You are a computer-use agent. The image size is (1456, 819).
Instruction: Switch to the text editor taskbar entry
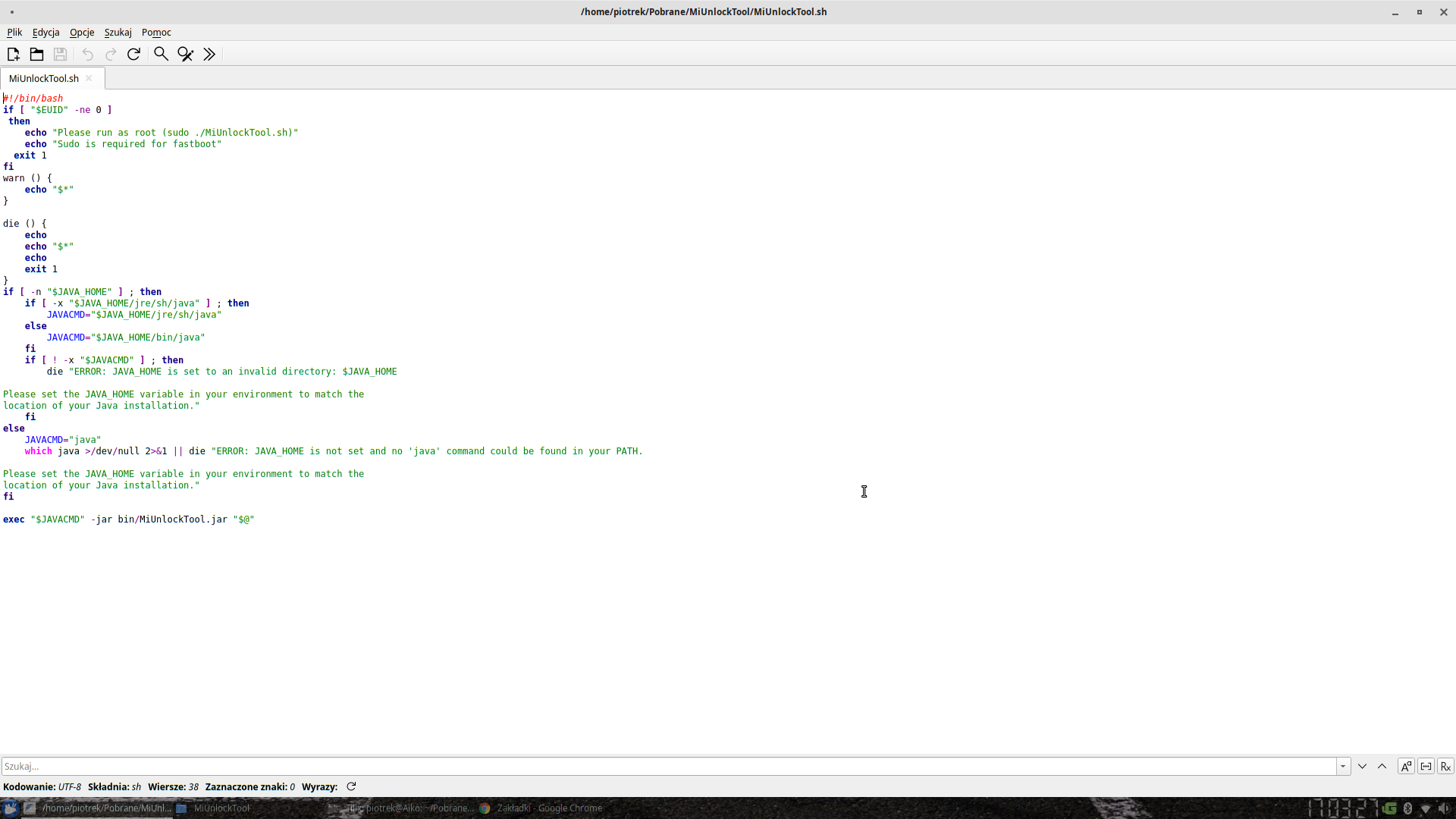(x=97, y=808)
